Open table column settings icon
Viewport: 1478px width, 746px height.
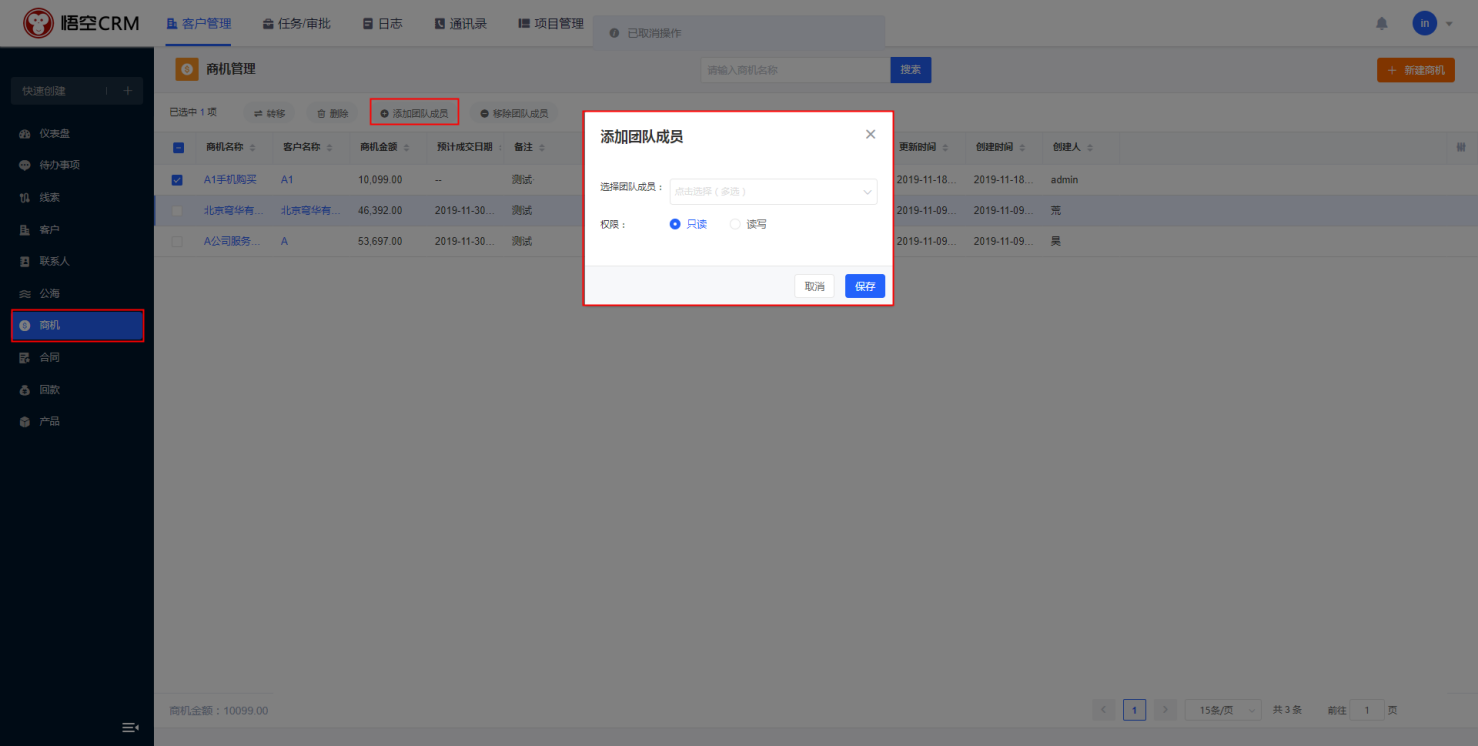1460,147
